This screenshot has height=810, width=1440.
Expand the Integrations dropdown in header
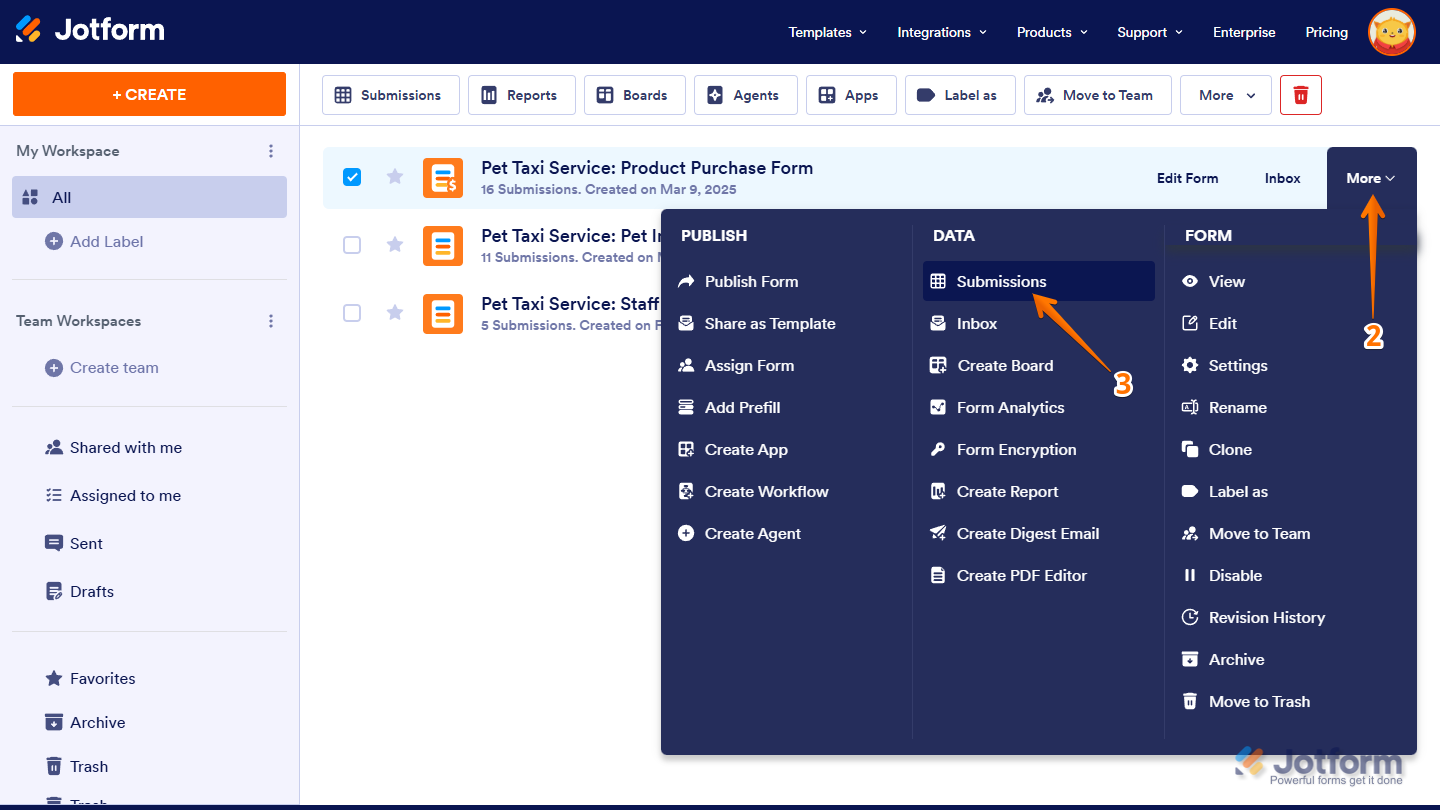pos(942,32)
